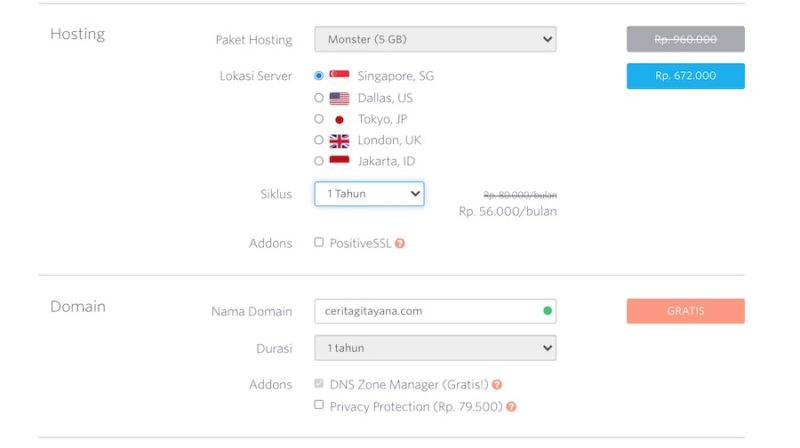Enable the Privacy Protection checkbox
The width and height of the screenshot is (800, 448).
[x=319, y=405]
